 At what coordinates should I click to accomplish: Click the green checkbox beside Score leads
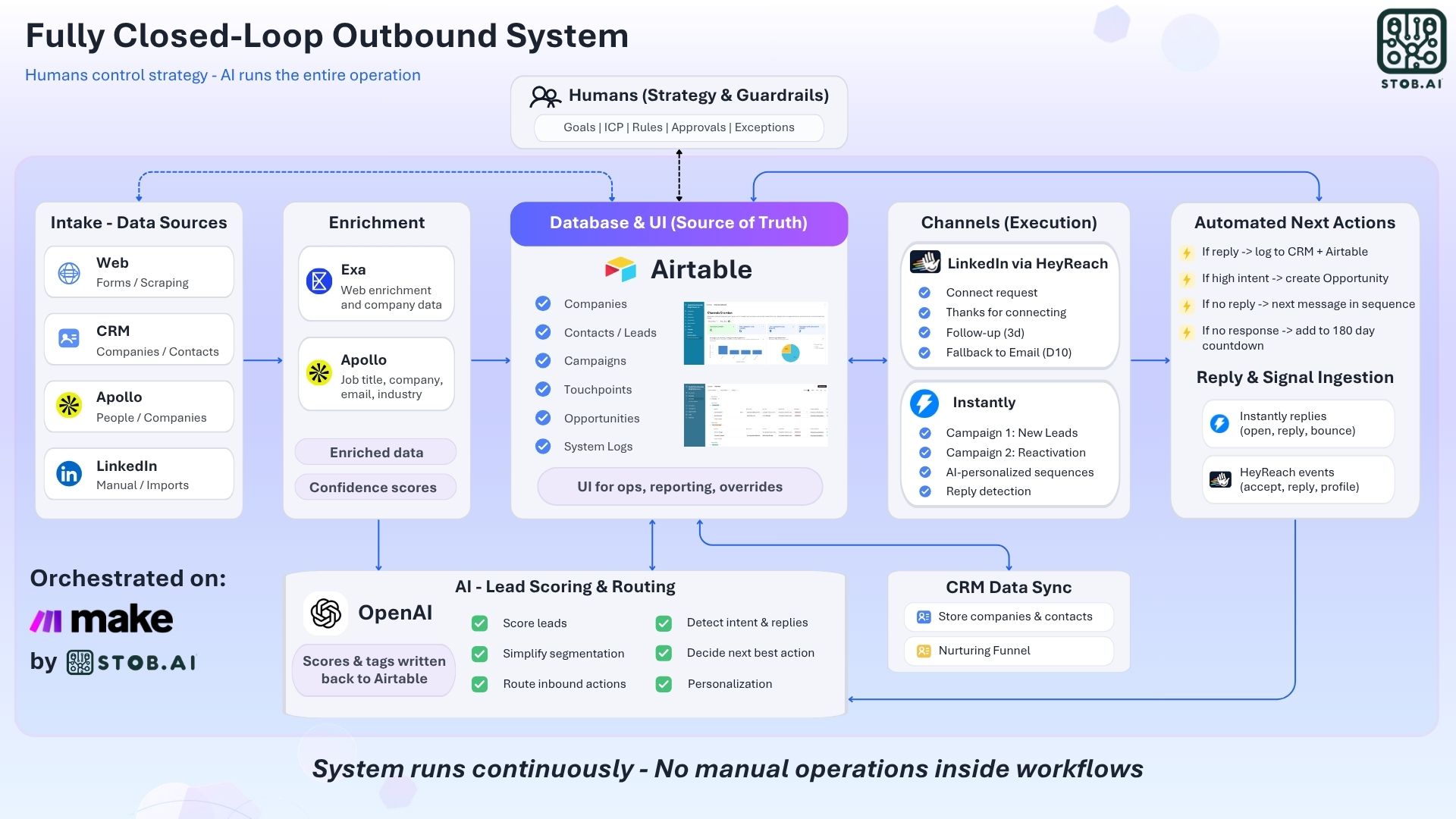click(479, 623)
